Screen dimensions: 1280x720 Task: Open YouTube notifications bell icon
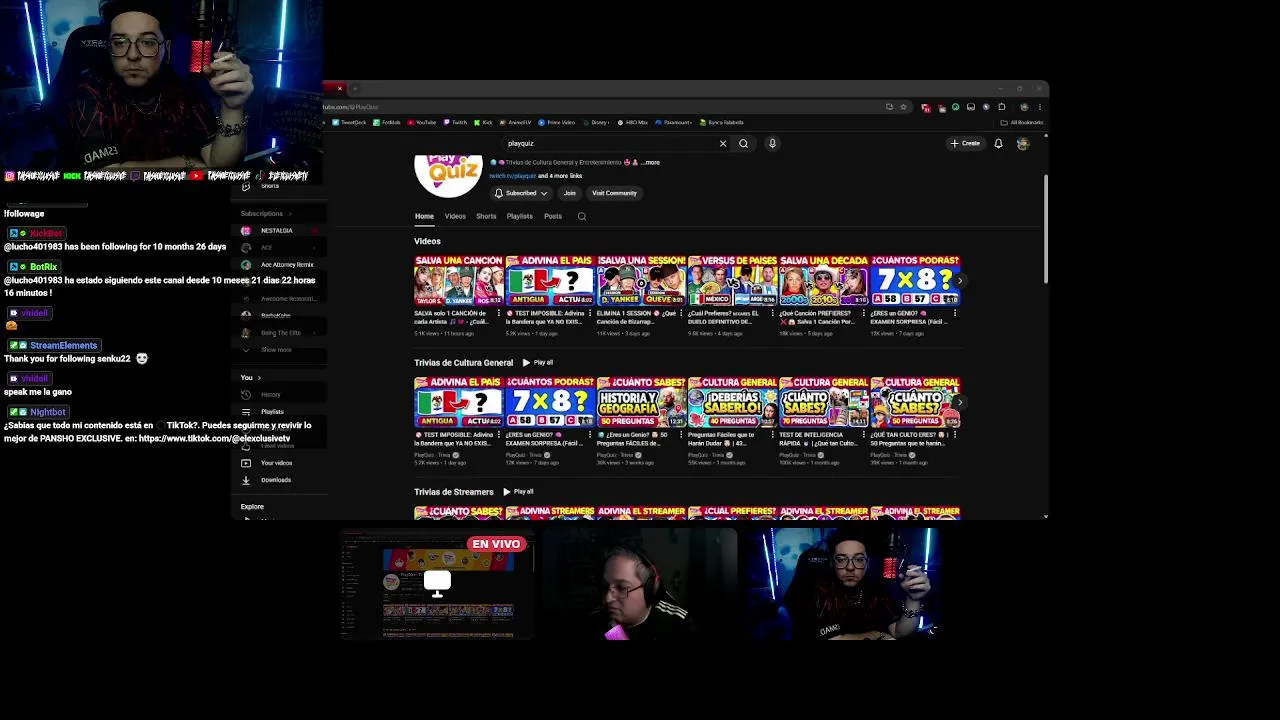998,143
